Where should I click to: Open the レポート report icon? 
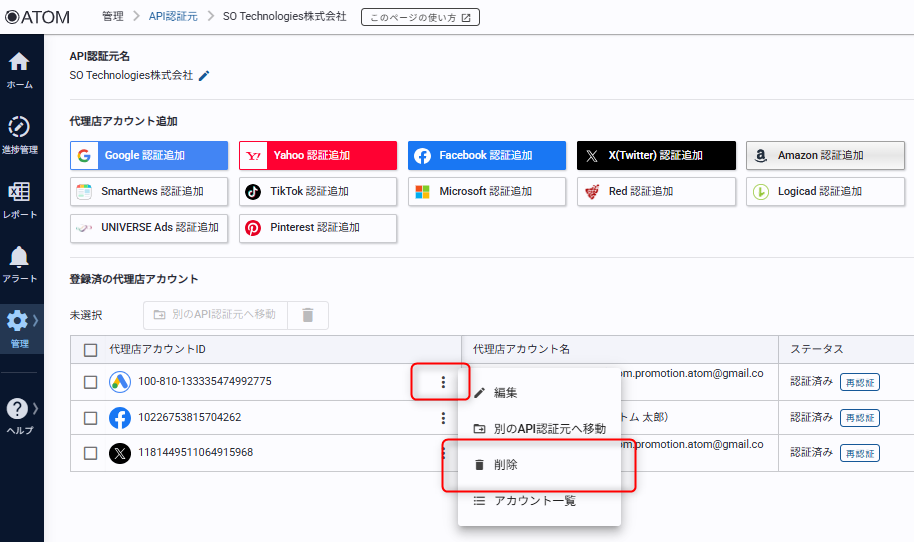pyautogui.click(x=19, y=196)
